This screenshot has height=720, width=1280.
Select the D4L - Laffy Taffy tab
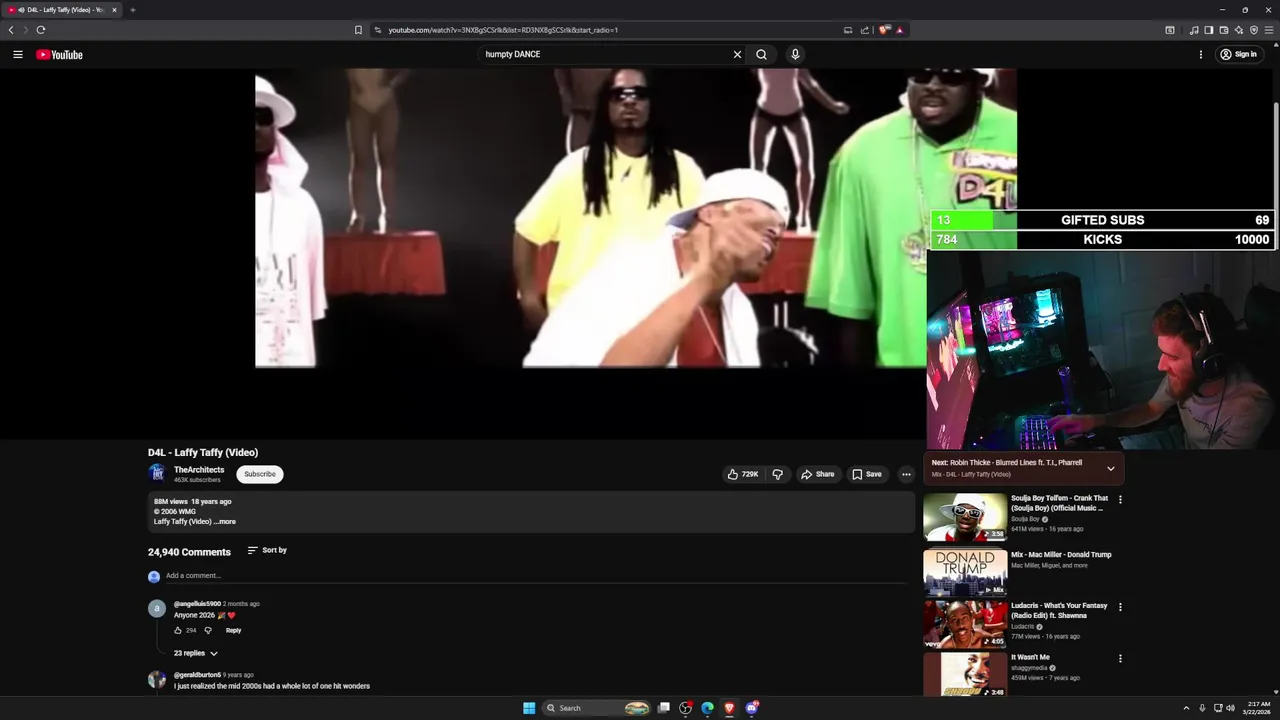62,10
